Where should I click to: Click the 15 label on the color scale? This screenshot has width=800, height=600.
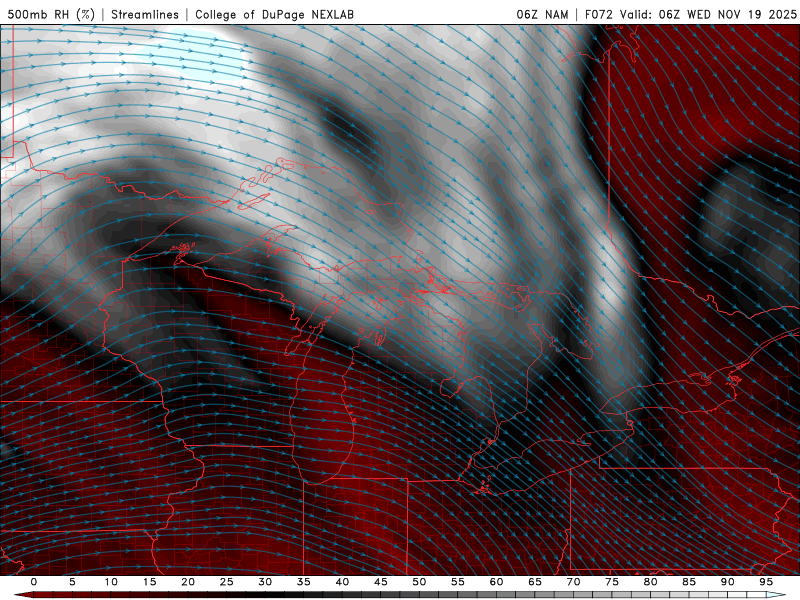coord(149,582)
